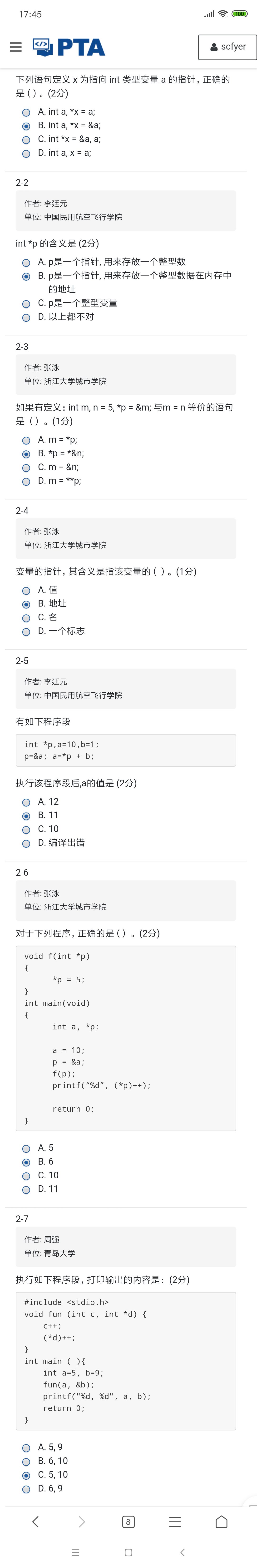The image size is (257, 1568).
Task: Go forward using browser forward arrow
Action: (x=82, y=1521)
